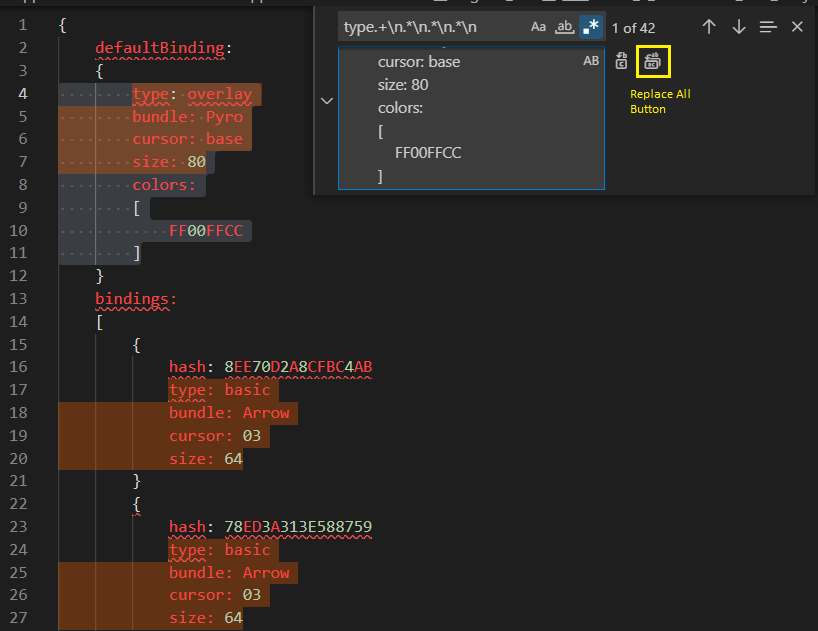This screenshot has width=818, height=631.
Task: Click the defaultBinding key text
Action: point(161,47)
